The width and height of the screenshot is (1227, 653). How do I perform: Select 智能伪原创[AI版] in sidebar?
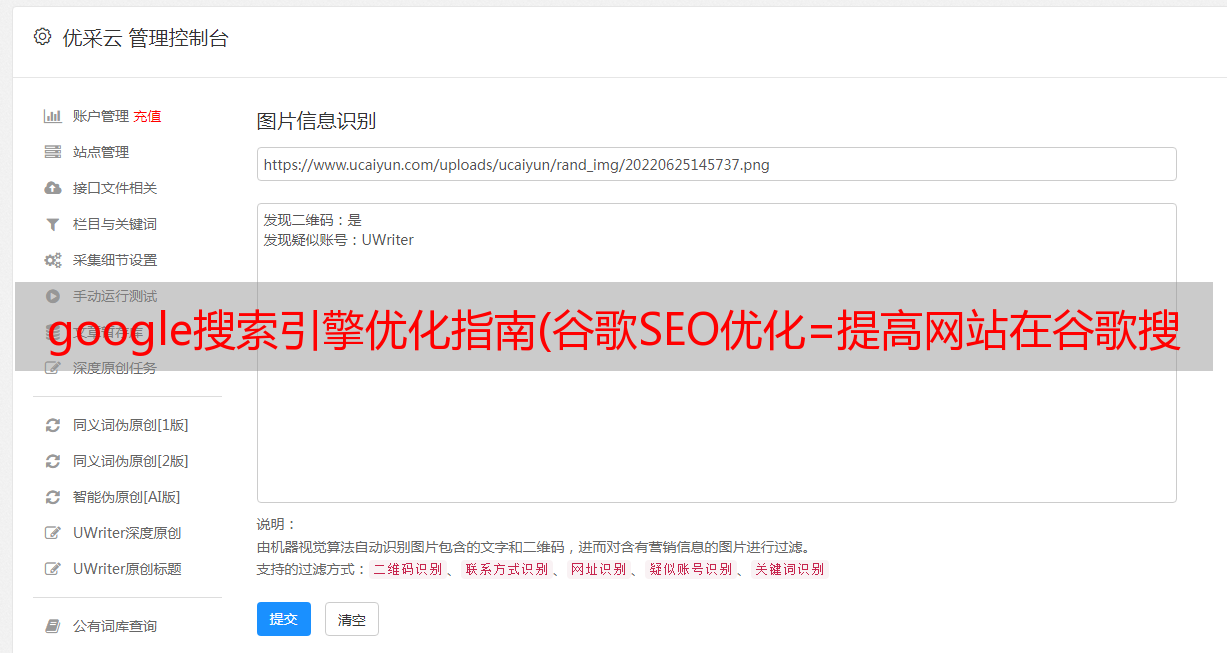(x=127, y=497)
